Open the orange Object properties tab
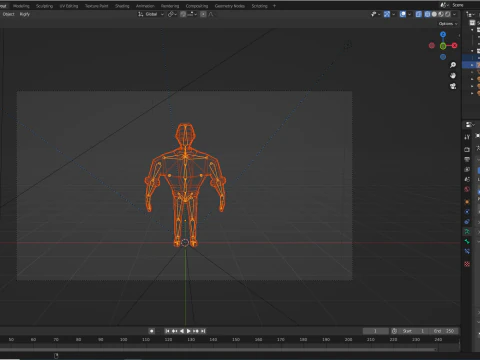 pos(467,202)
